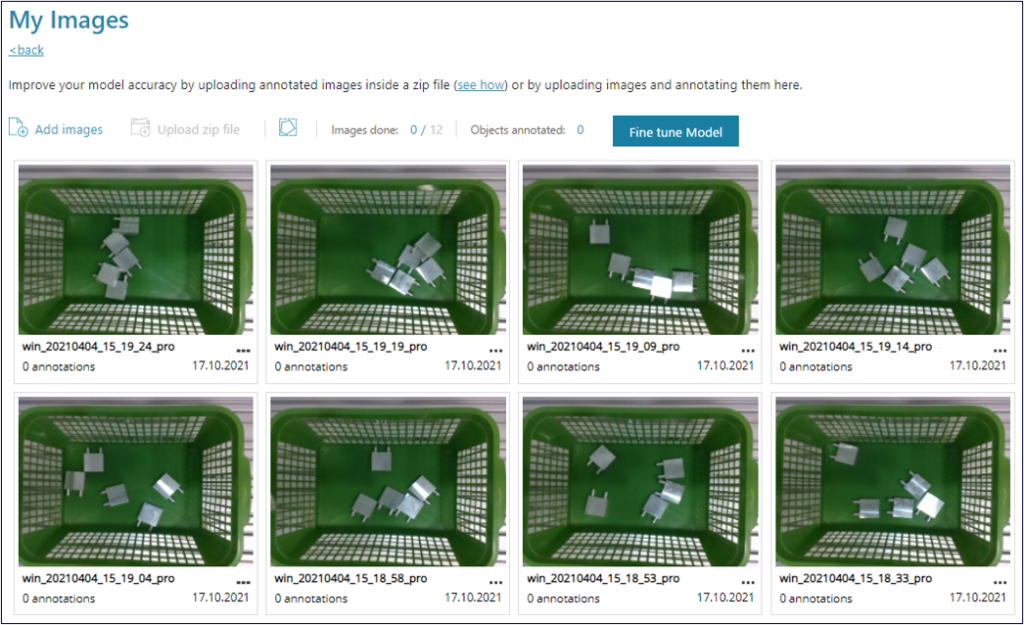Click the Upload zip file label

[199, 130]
